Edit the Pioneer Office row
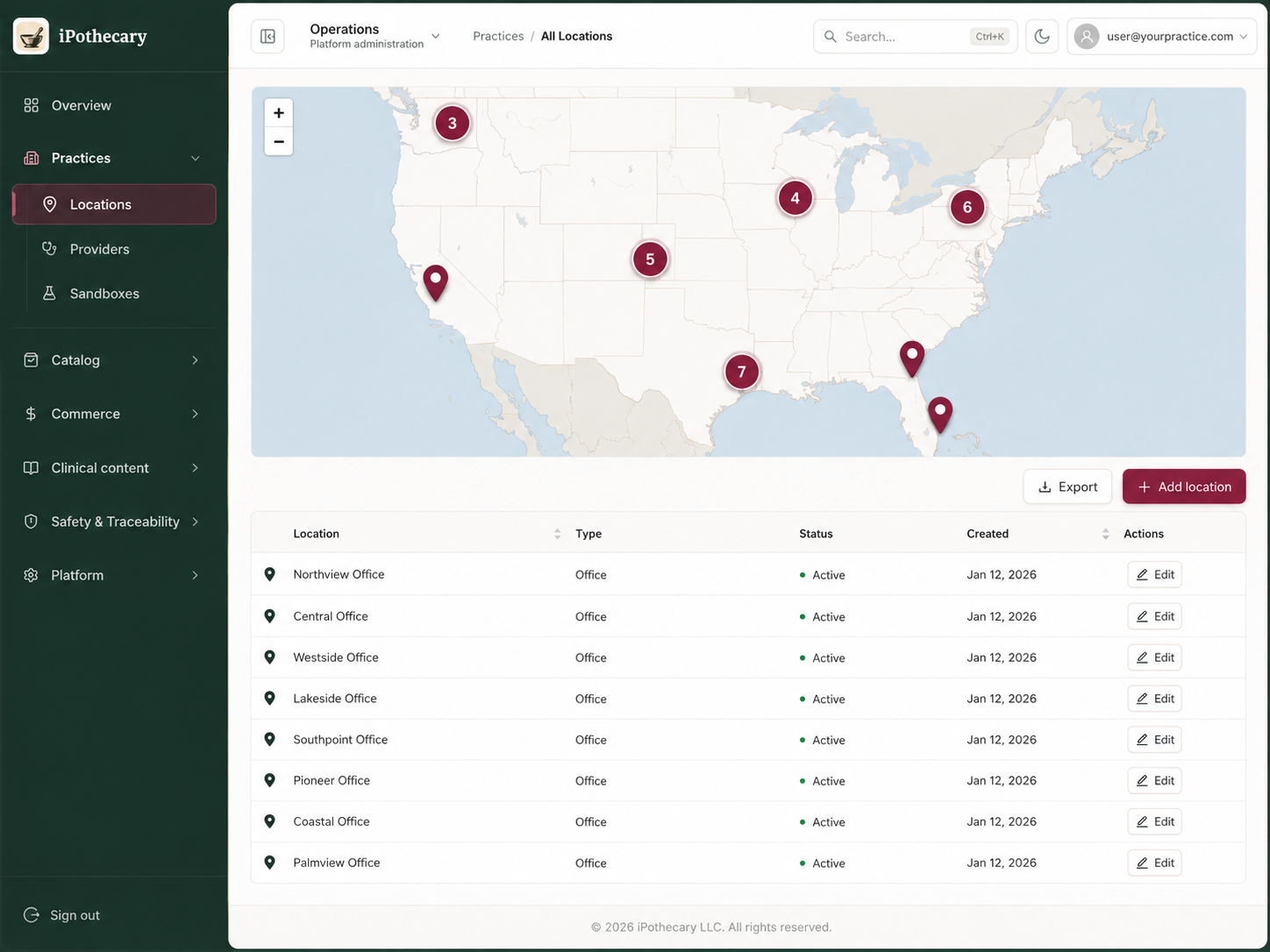The width and height of the screenshot is (1270, 952). click(1154, 781)
